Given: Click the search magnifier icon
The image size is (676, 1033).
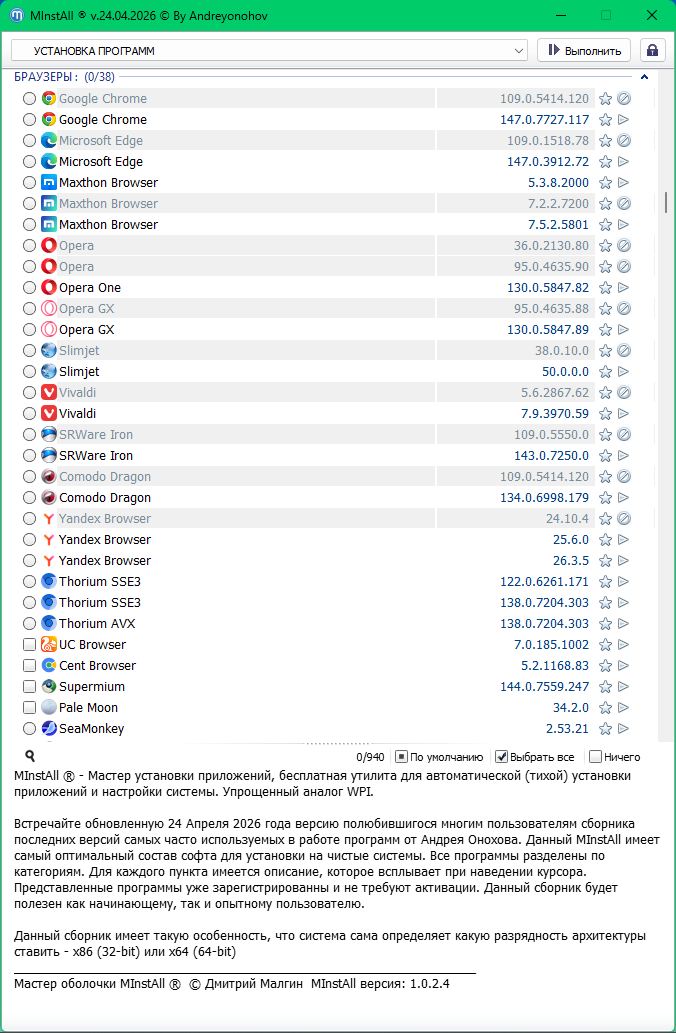Looking at the screenshot, I should (x=30, y=757).
